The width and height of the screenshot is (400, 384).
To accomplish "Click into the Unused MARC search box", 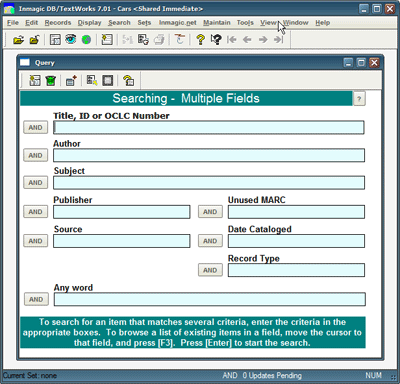I will tap(296, 212).
